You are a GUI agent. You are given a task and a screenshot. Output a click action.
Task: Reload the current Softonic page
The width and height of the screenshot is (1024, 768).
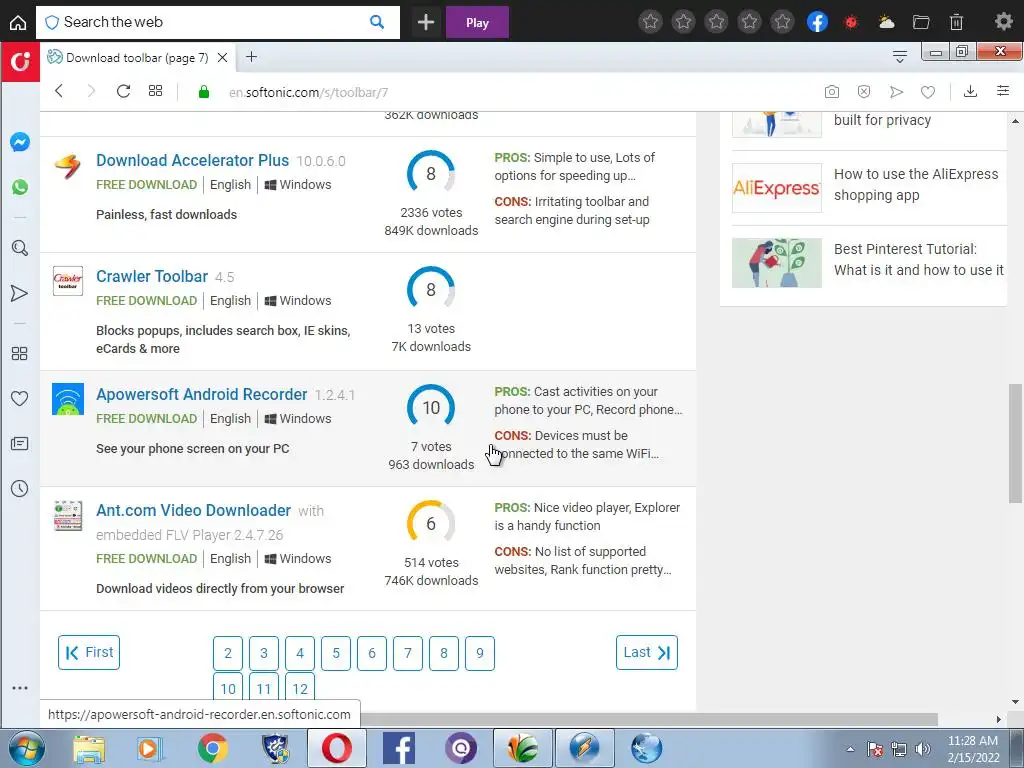point(123,91)
